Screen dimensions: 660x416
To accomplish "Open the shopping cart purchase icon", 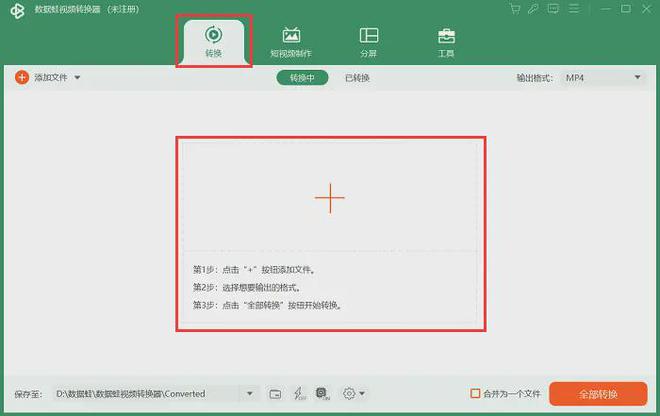I will tap(514, 9).
